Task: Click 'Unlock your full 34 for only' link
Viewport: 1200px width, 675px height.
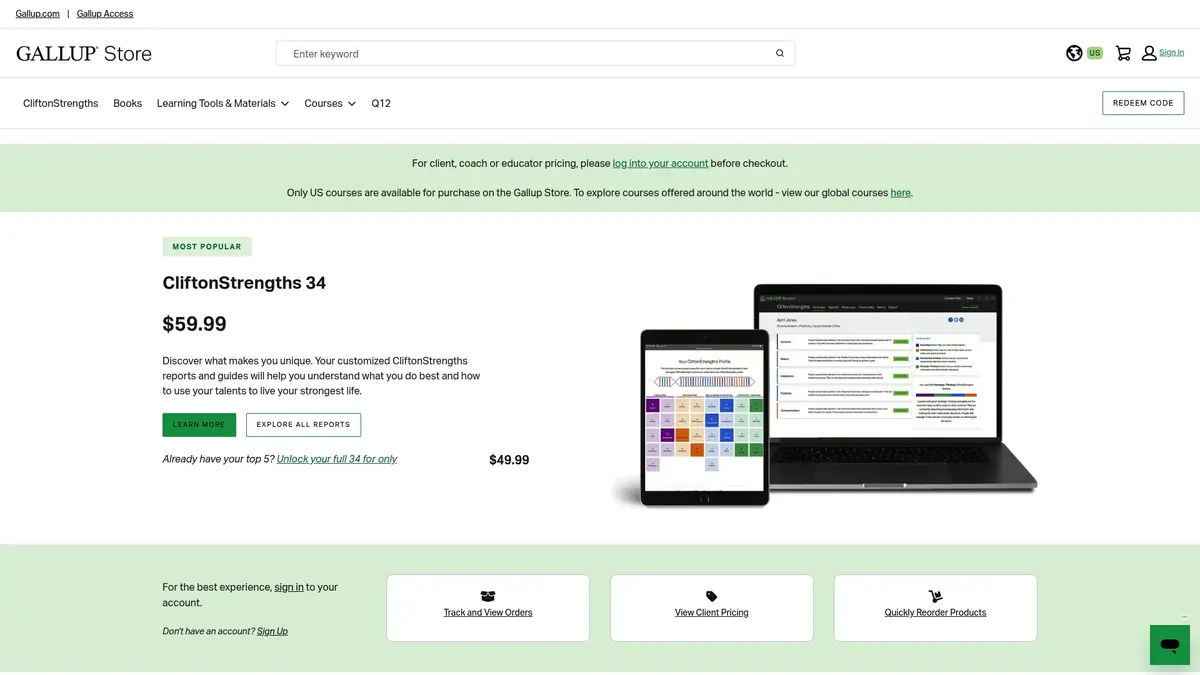Action: point(337,459)
